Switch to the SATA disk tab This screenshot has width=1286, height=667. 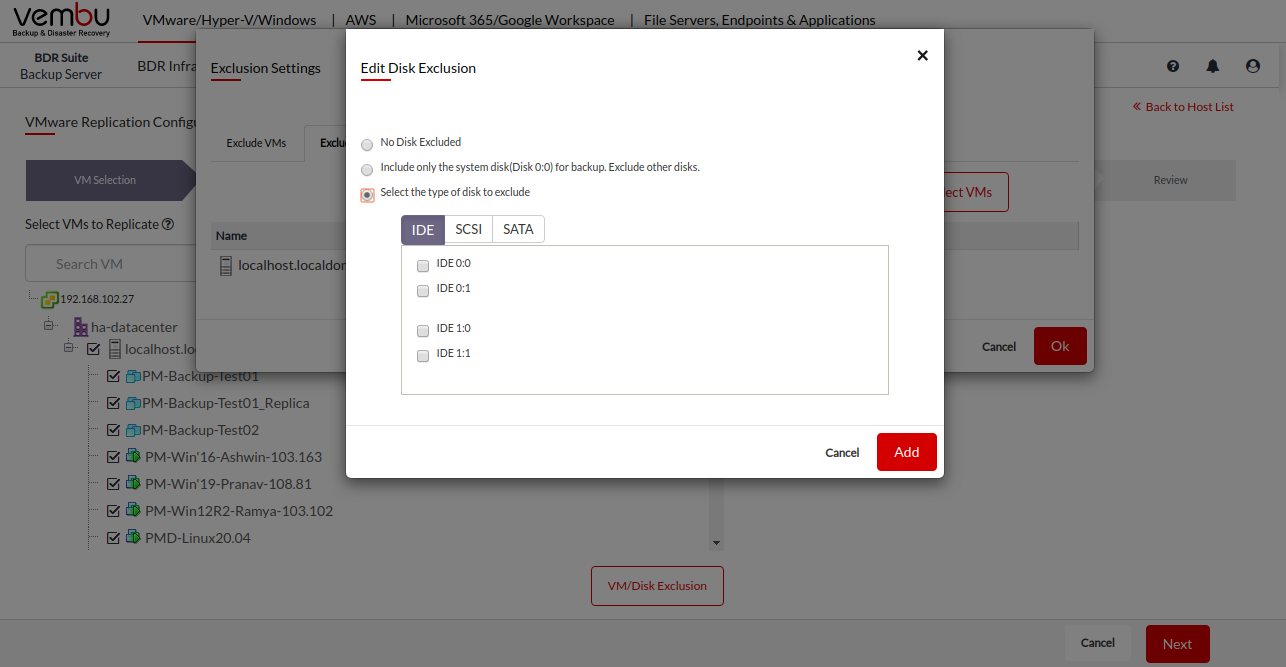518,230
